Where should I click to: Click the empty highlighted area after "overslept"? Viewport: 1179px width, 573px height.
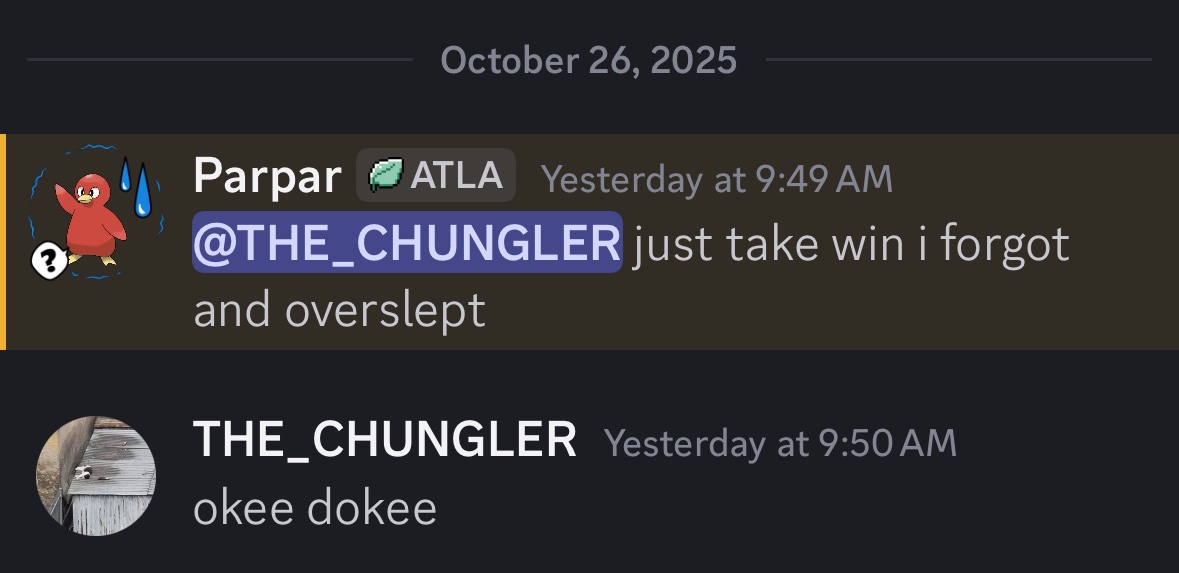point(800,311)
